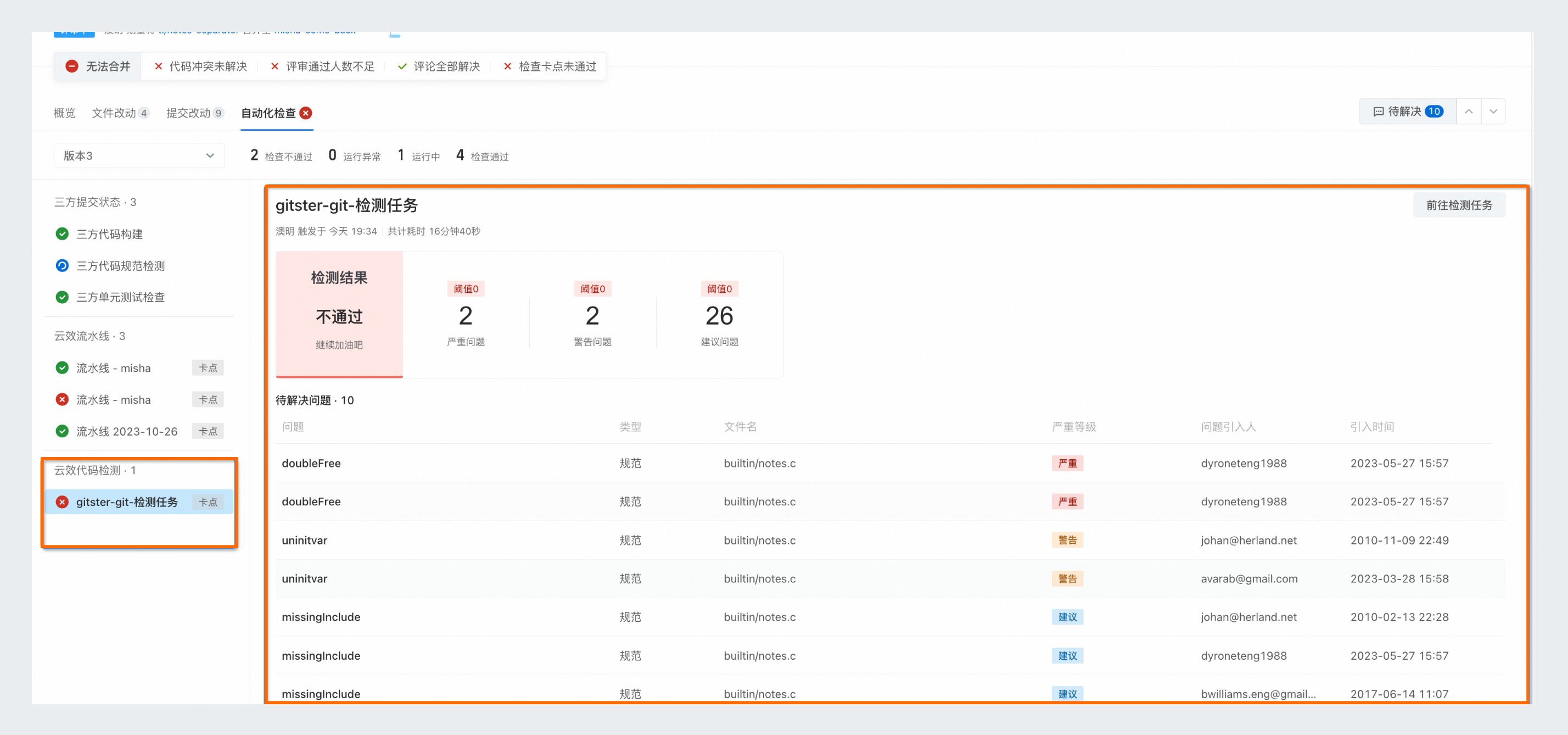Click the 类型 column header
This screenshot has height=735, width=1568.
[x=631, y=427]
